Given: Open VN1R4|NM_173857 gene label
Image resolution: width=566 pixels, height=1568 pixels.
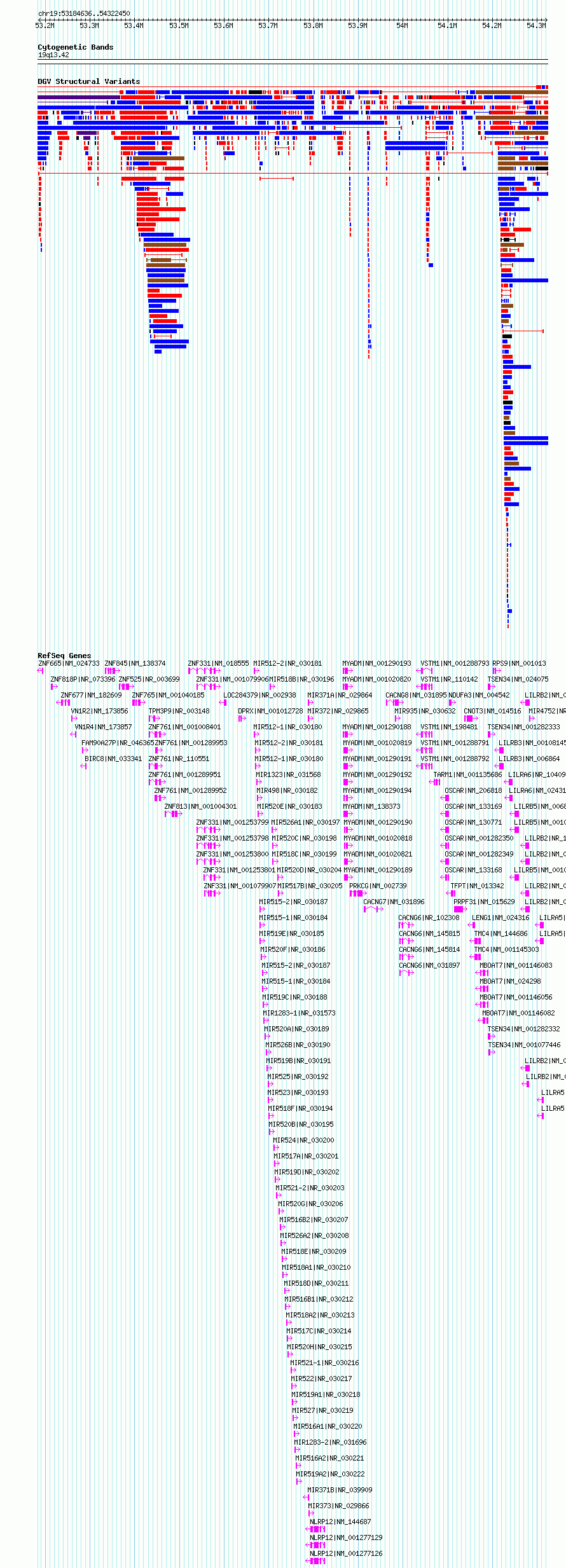Looking at the screenshot, I should [x=103, y=727].
